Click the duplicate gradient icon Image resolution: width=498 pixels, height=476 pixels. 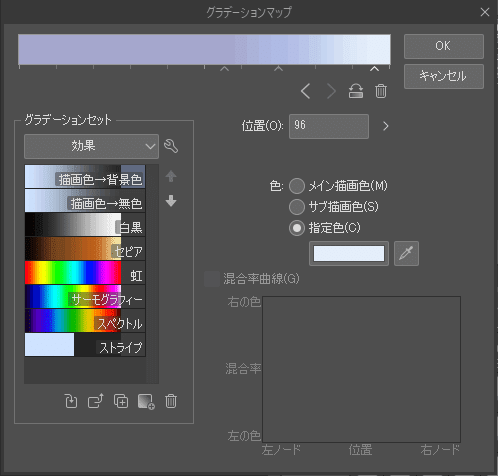pyautogui.click(x=121, y=401)
